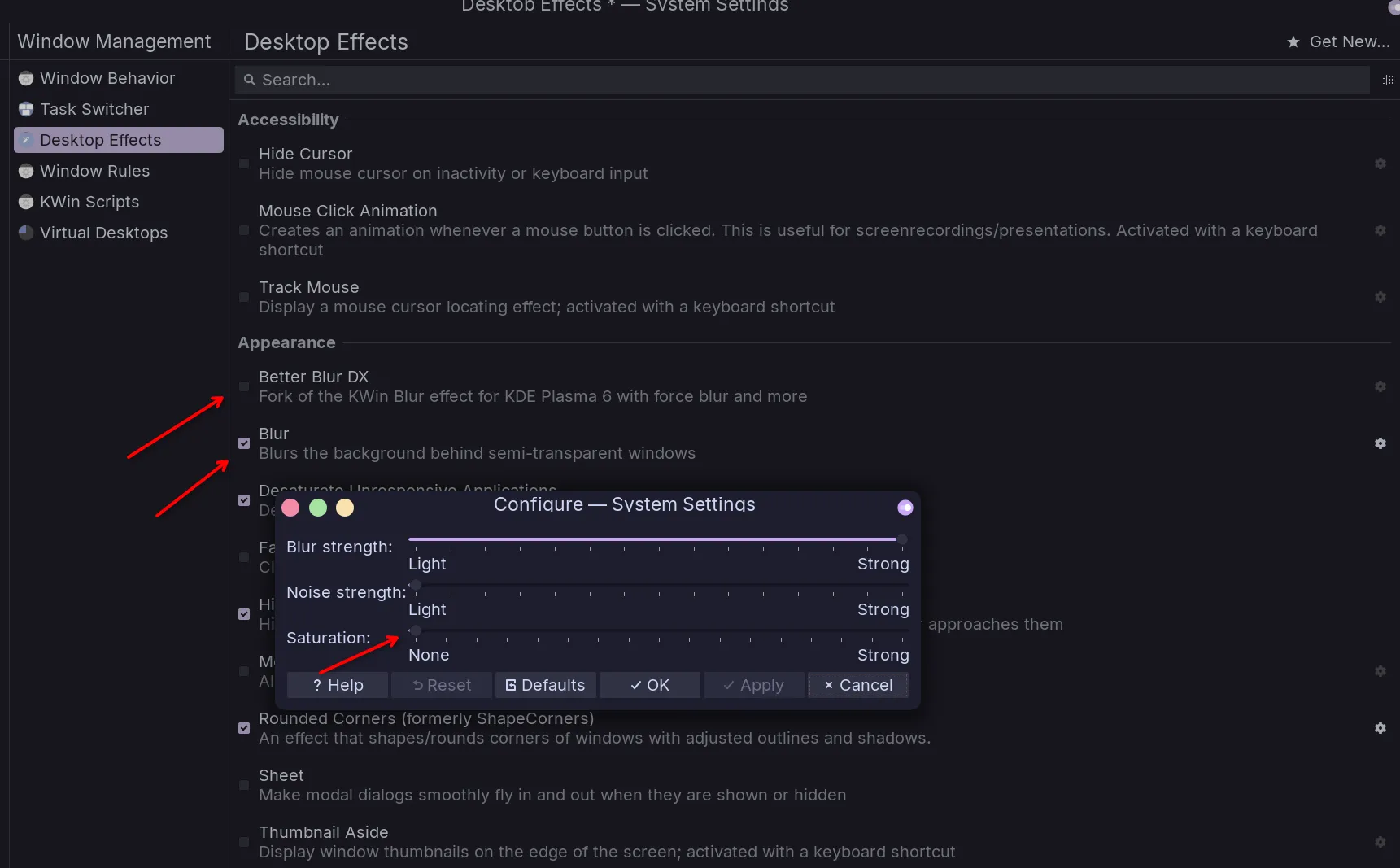The width and height of the screenshot is (1400, 868).
Task: Enable the Thumbnail Aside effect
Action: point(244,842)
